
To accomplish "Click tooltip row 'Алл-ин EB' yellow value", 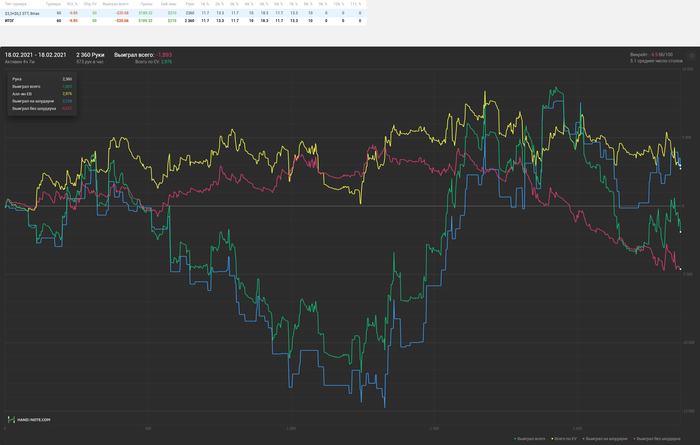I will point(67,94).
